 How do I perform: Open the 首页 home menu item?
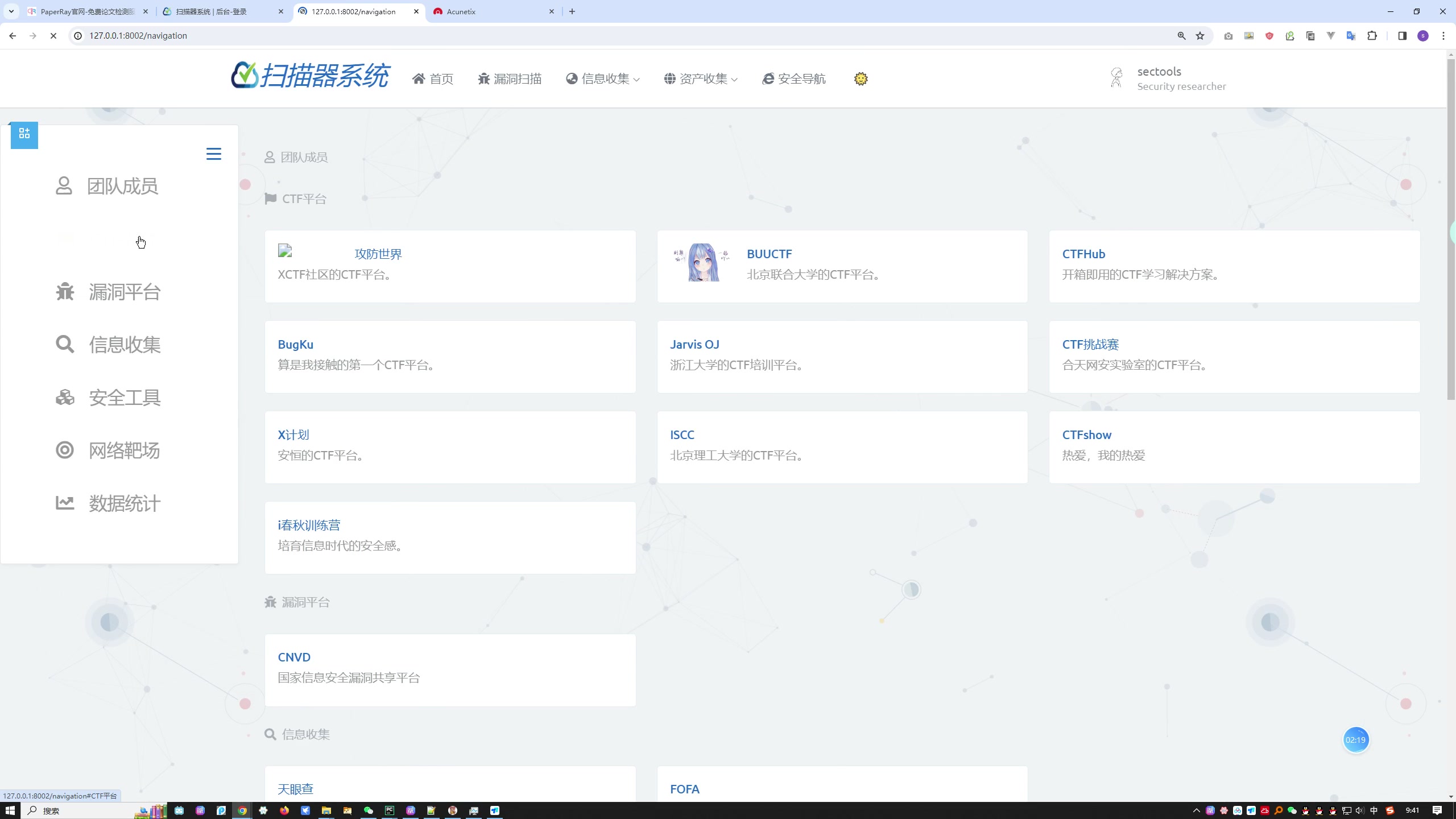[x=433, y=78]
